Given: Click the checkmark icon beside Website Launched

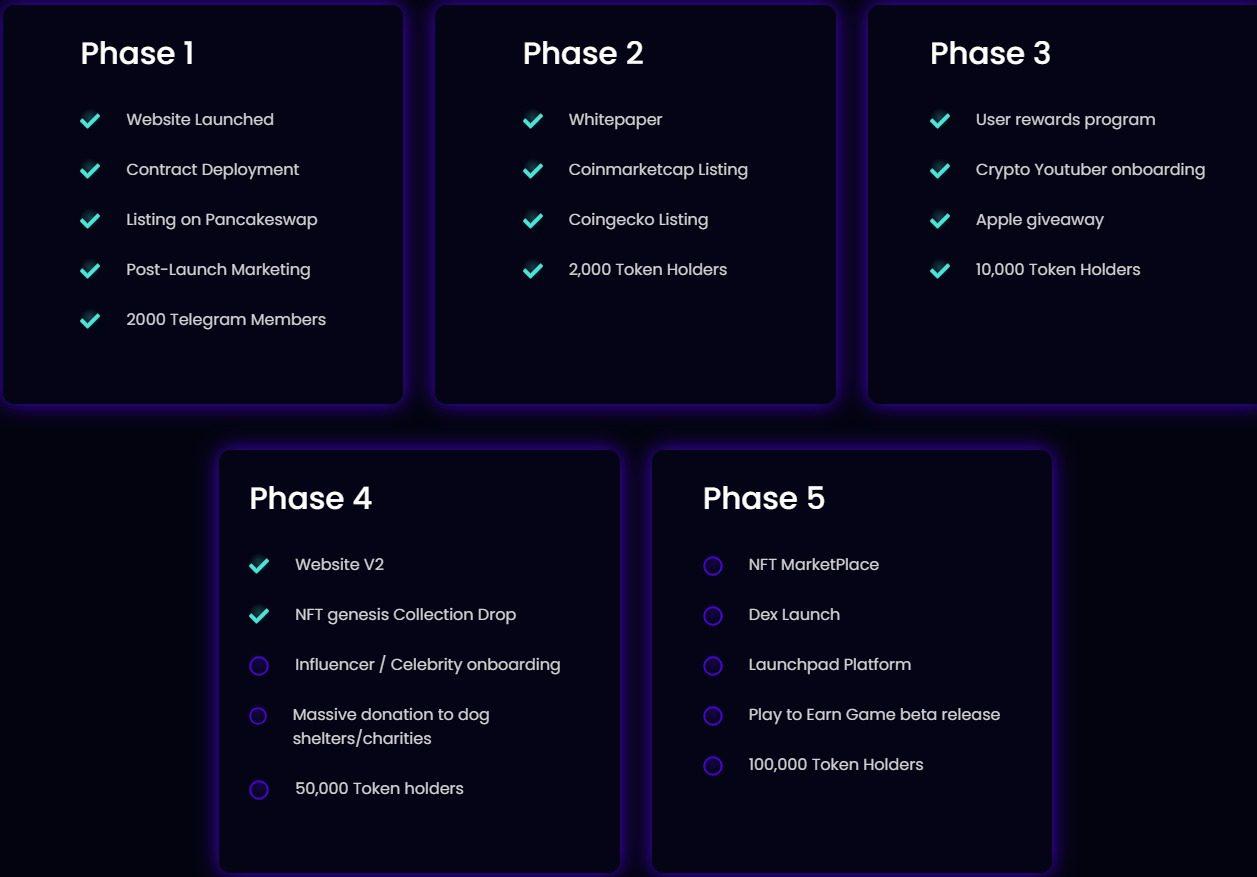Looking at the screenshot, I should pyautogui.click(x=90, y=120).
